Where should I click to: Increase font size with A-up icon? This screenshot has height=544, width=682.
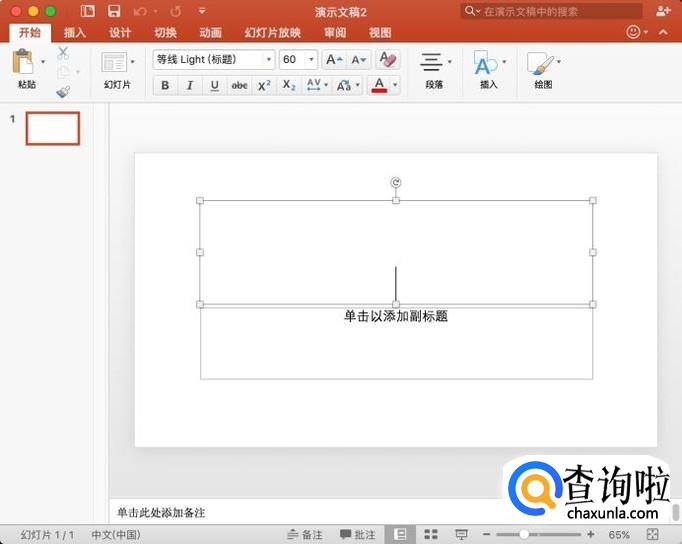(334, 60)
